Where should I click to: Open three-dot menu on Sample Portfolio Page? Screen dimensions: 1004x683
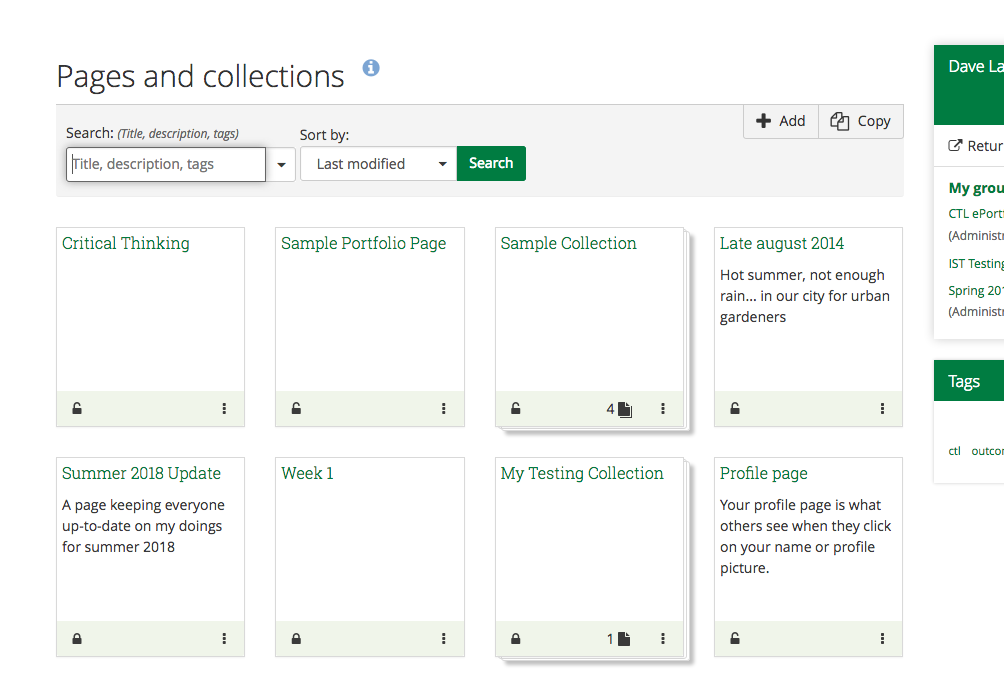point(444,408)
